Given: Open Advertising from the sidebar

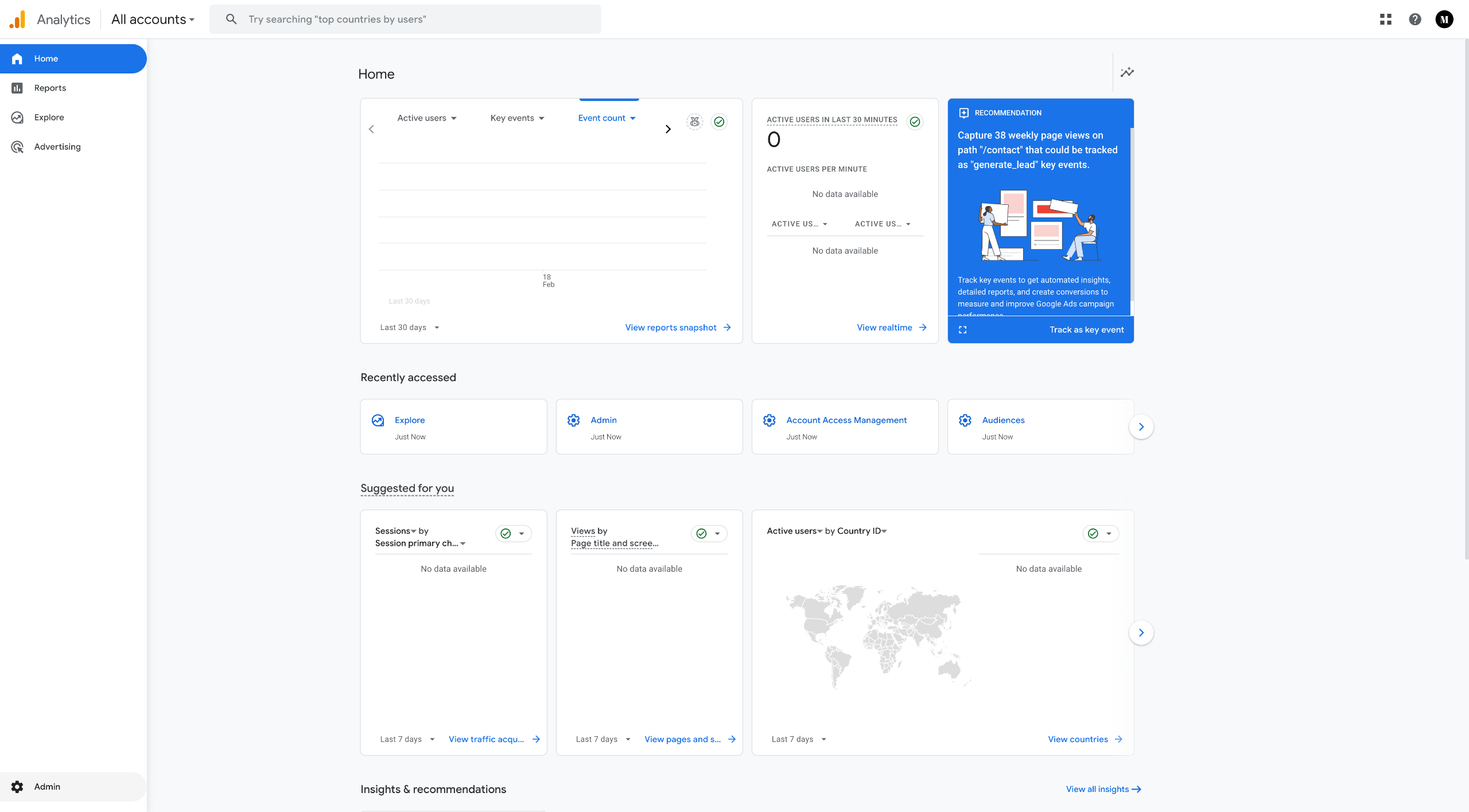Looking at the screenshot, I should tap(57, 147).
